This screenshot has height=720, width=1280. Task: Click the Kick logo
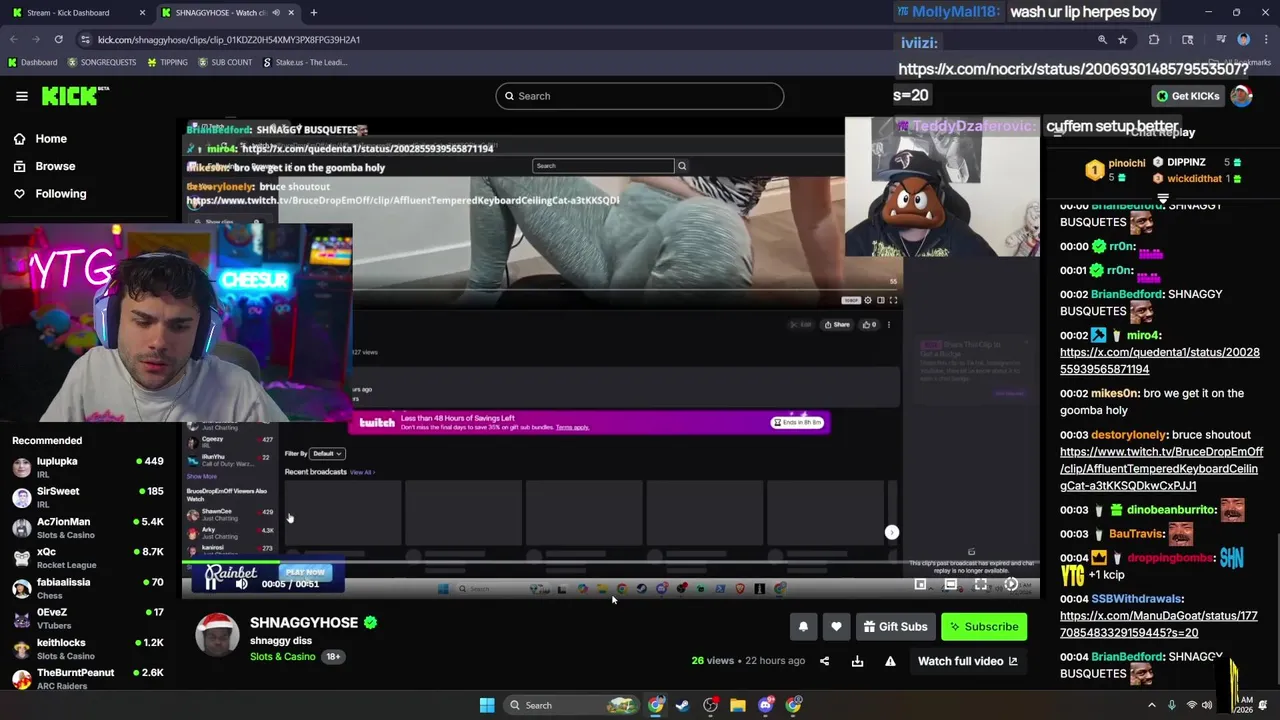[x=75, y=96]
